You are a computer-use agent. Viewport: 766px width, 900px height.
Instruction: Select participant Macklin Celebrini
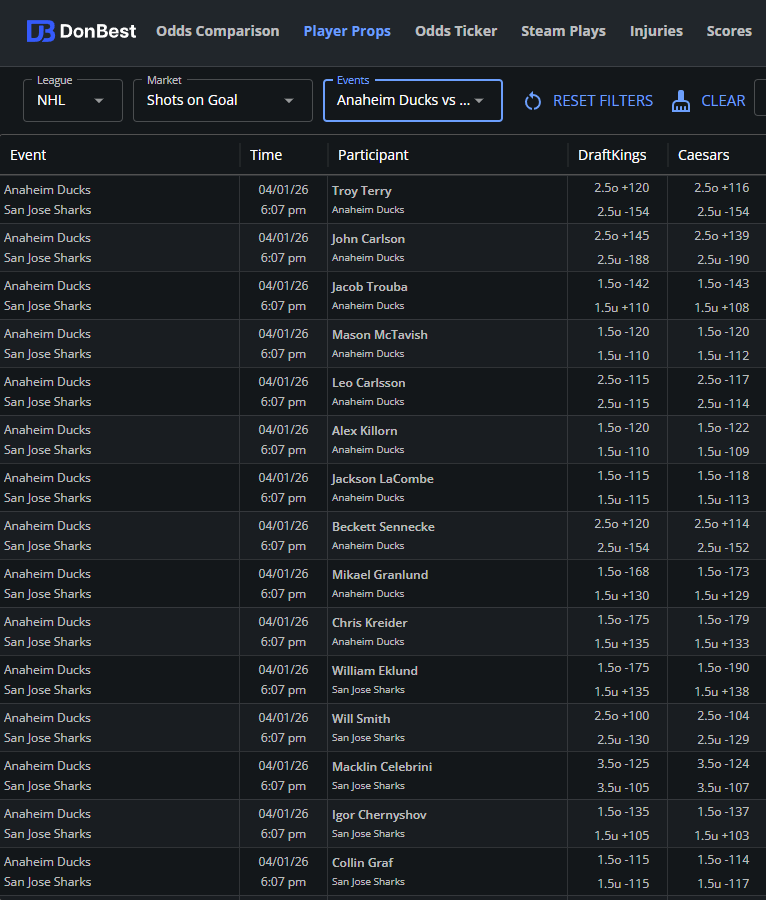pos(382,767)
